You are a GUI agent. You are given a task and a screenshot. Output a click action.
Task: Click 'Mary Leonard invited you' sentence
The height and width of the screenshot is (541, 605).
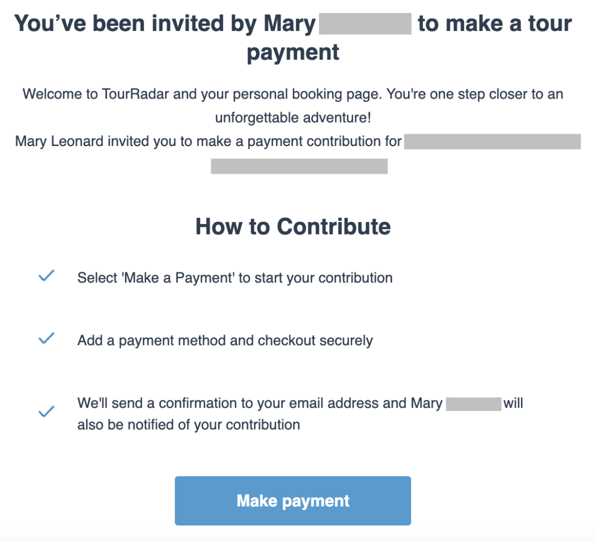coord(208,141)
